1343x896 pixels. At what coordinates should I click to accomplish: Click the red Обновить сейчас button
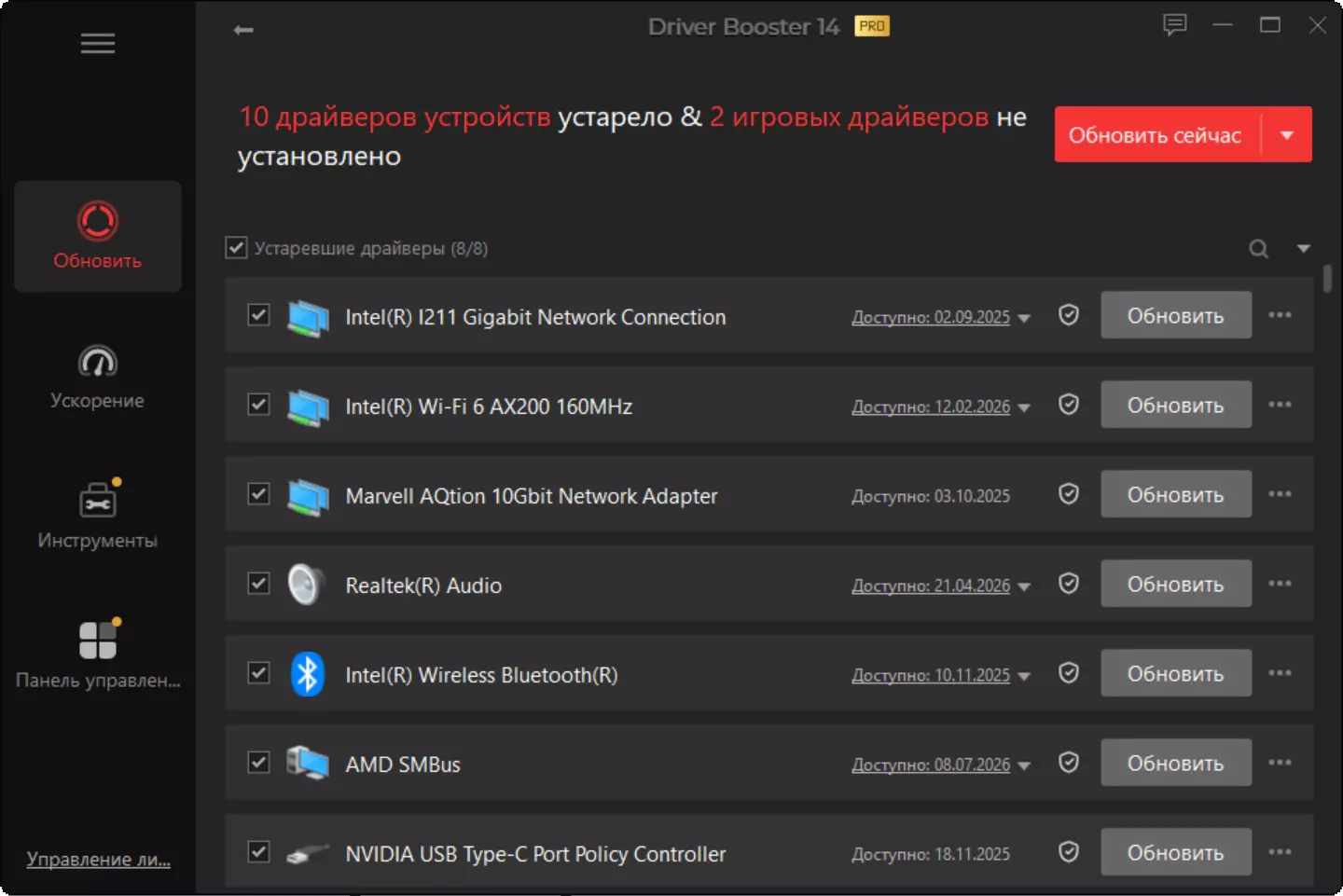tap(1156, 135)
